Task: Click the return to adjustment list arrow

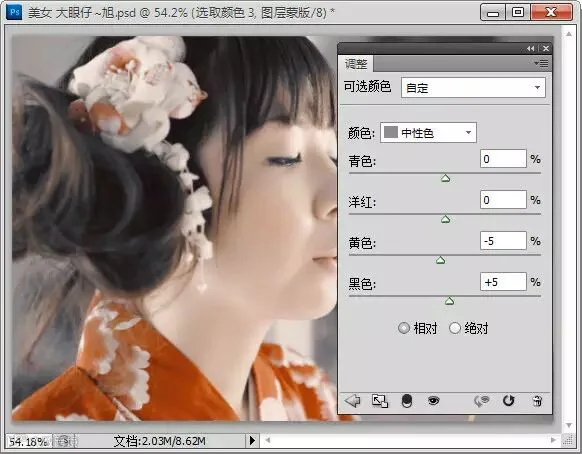Action: click(x=352, y=401)
